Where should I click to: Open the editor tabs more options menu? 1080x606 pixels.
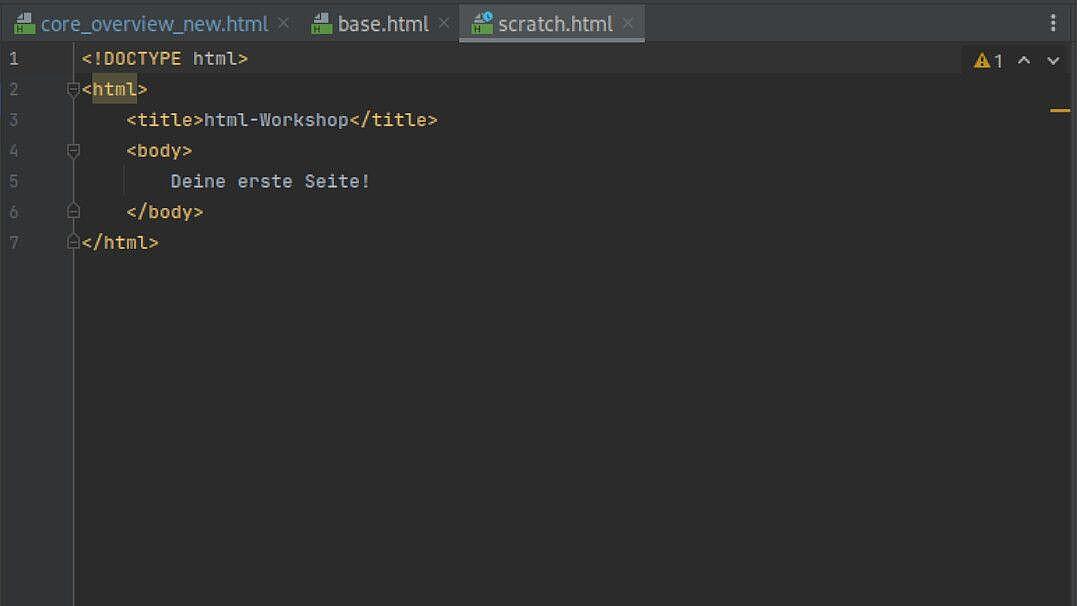tap(1053, 23)
